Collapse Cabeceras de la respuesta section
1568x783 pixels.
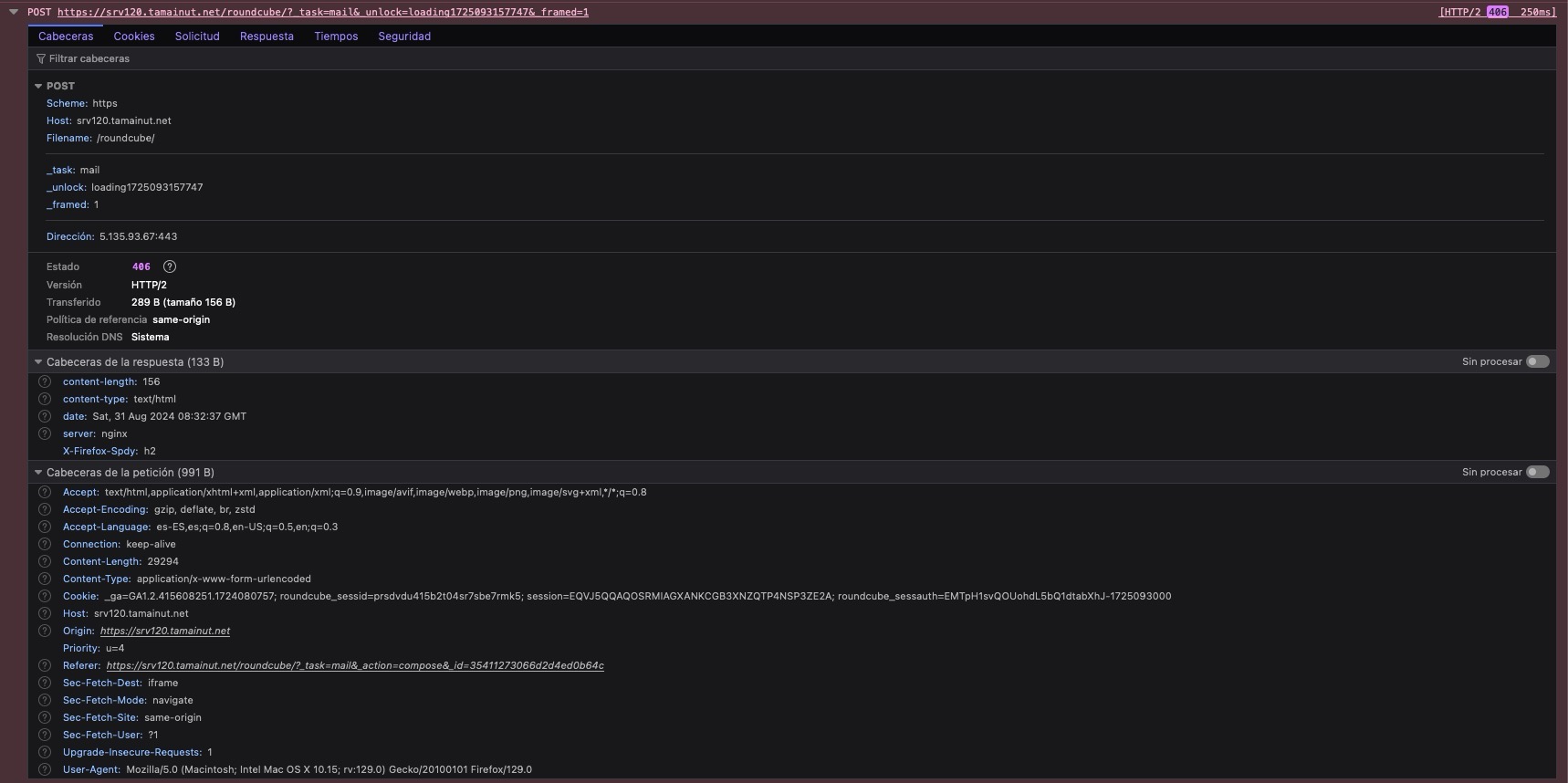(x=38, y=361)
